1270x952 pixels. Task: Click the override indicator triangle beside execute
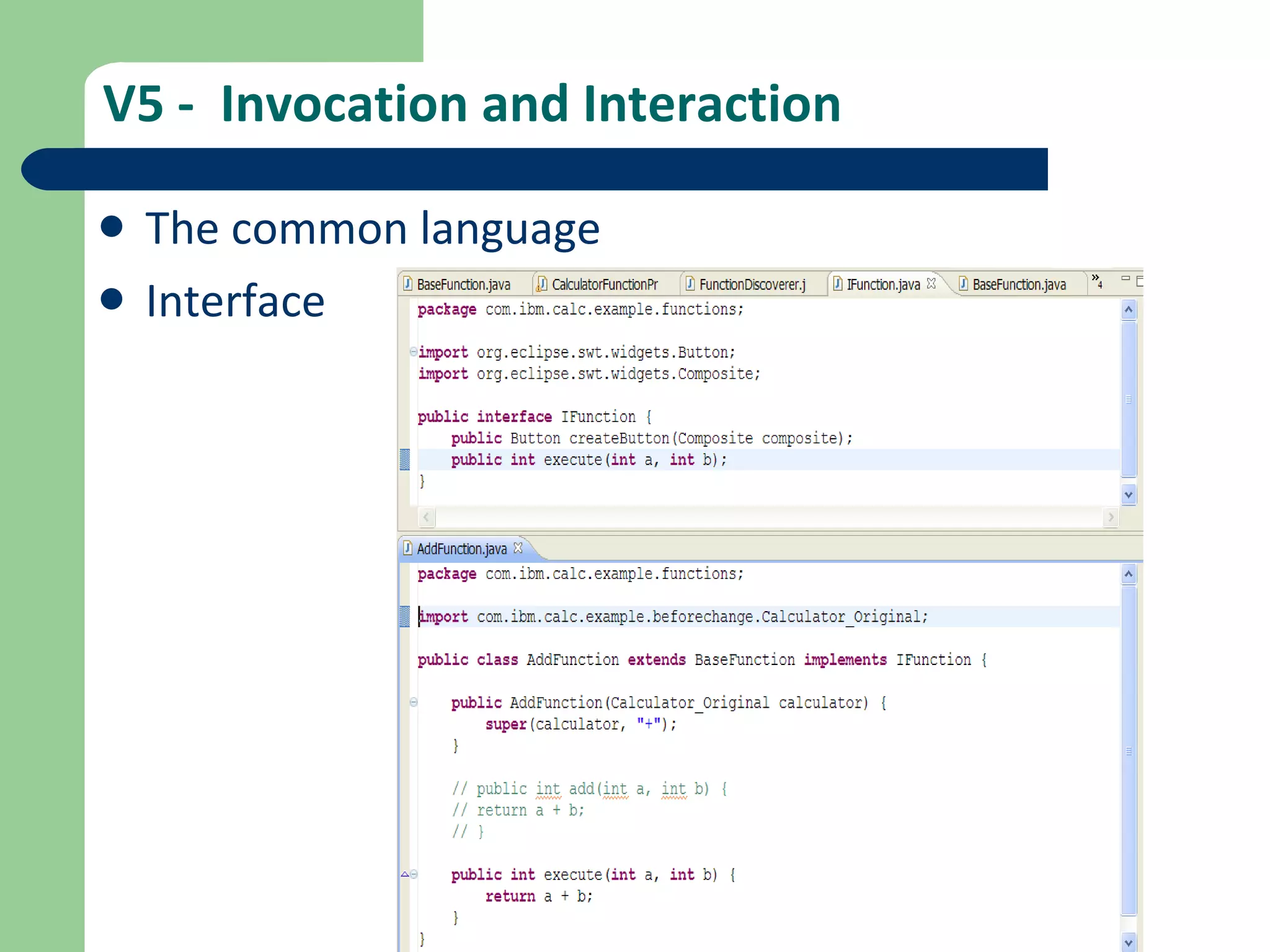click(x=405, y=874)
